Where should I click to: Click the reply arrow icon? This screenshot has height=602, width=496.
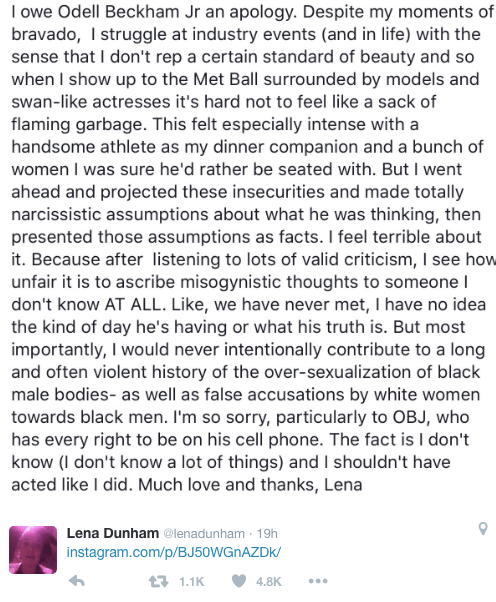[77, 581]
